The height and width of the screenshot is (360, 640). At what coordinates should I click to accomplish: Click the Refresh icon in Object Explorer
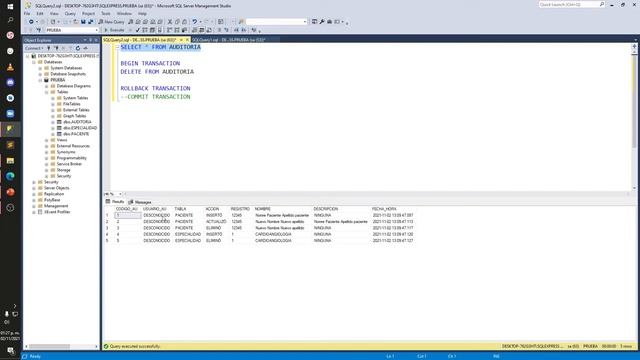pos(78,48)
